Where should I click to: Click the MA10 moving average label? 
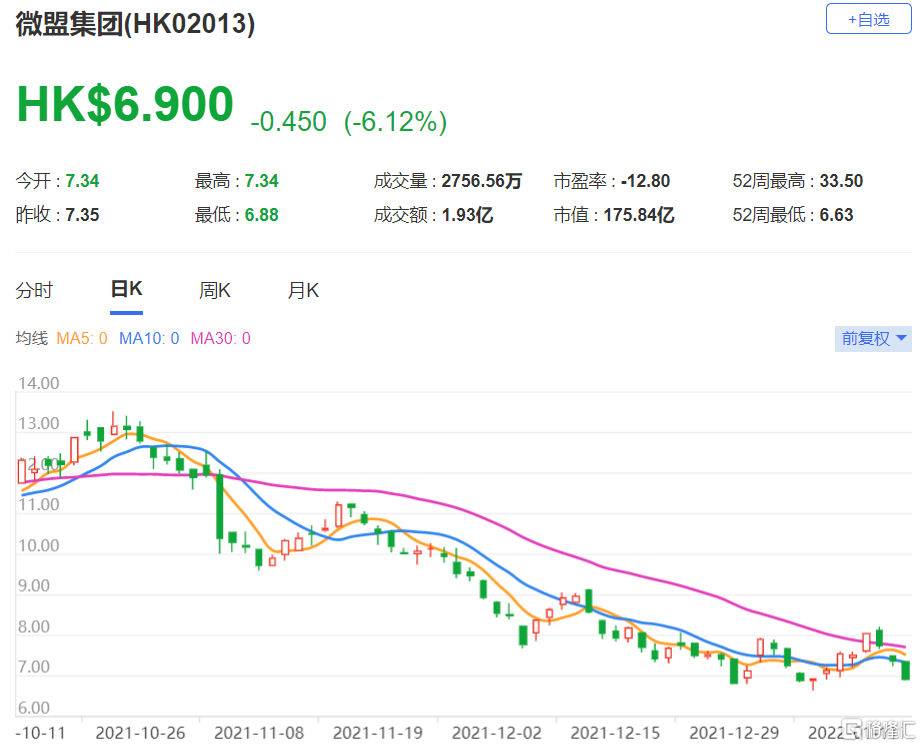point(149,338)
